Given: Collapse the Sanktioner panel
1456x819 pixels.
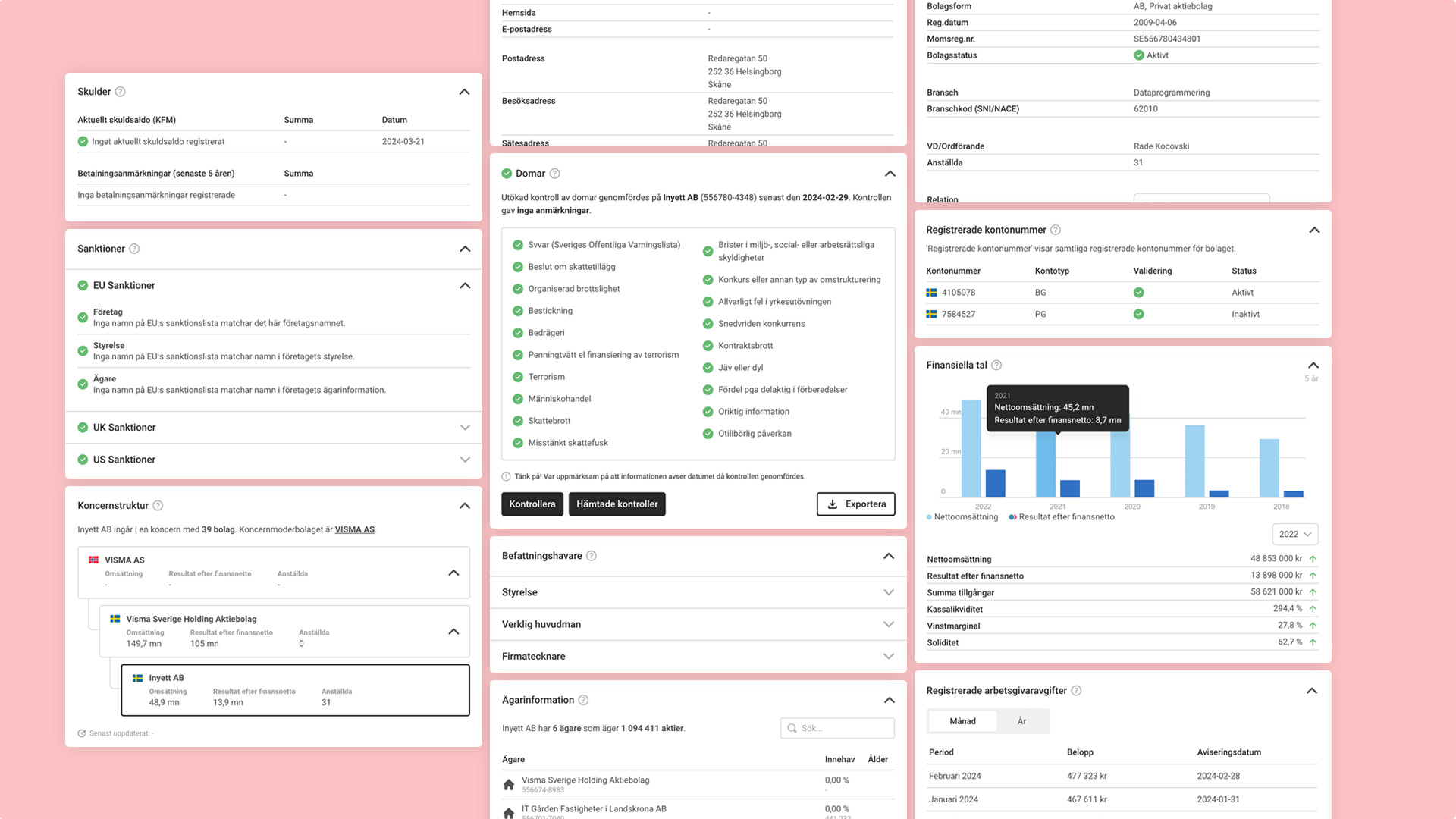Looking at the screenshot, I should tap(465, 249).
